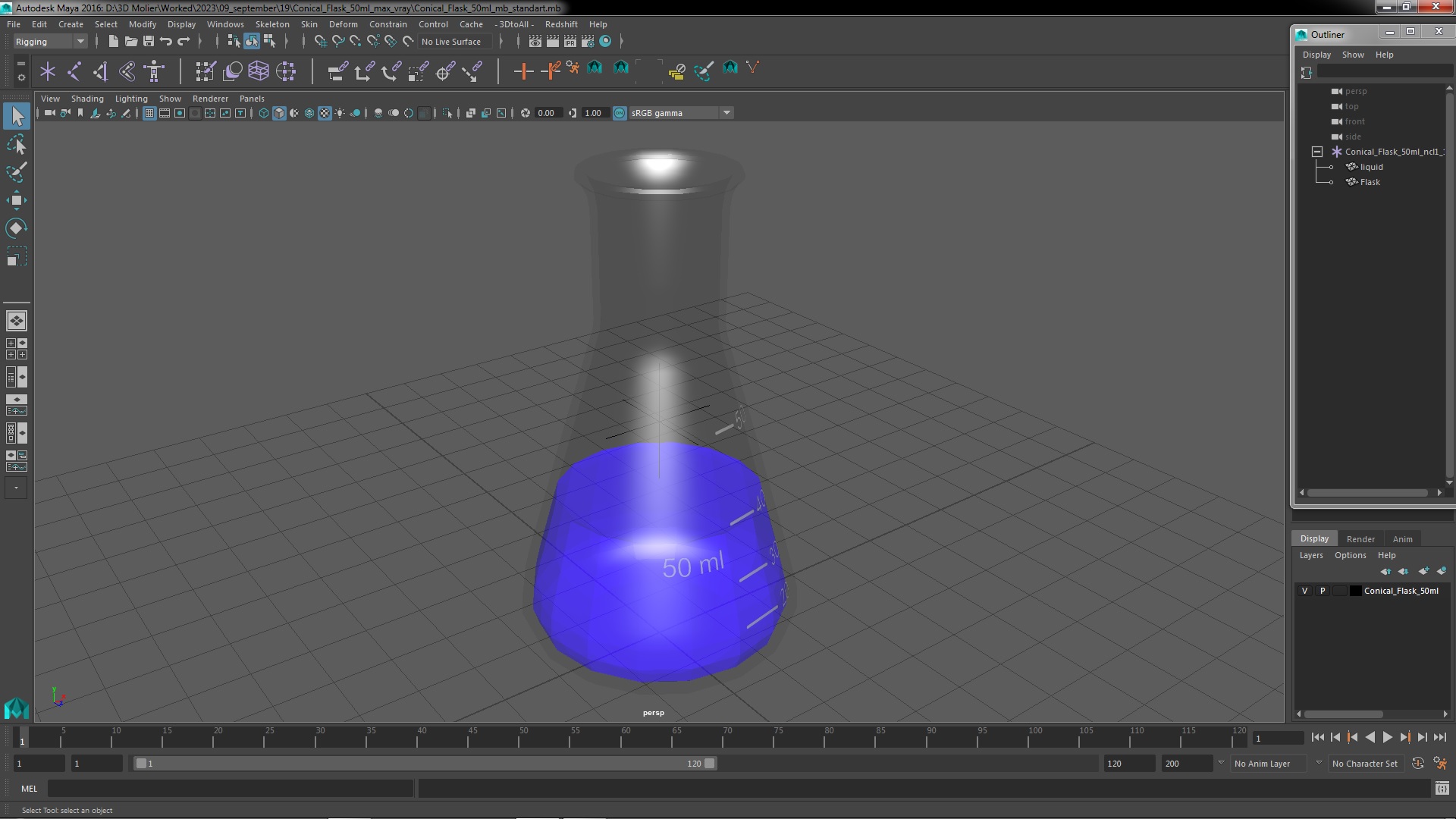
Task: Toggle use all lights in viewport
Action: [x=340, y=113]
